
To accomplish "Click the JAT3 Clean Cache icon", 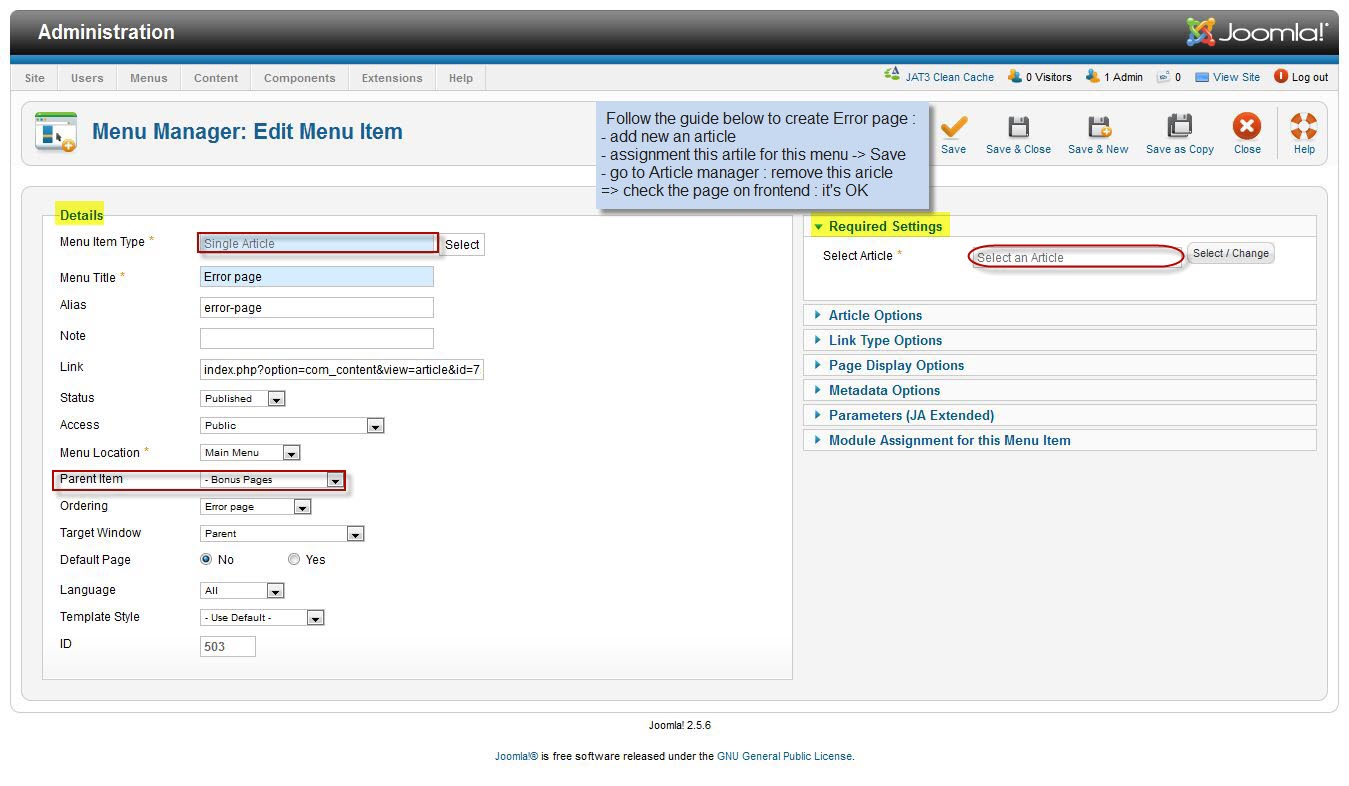I will pyautogui.click(x=892, y=76).
